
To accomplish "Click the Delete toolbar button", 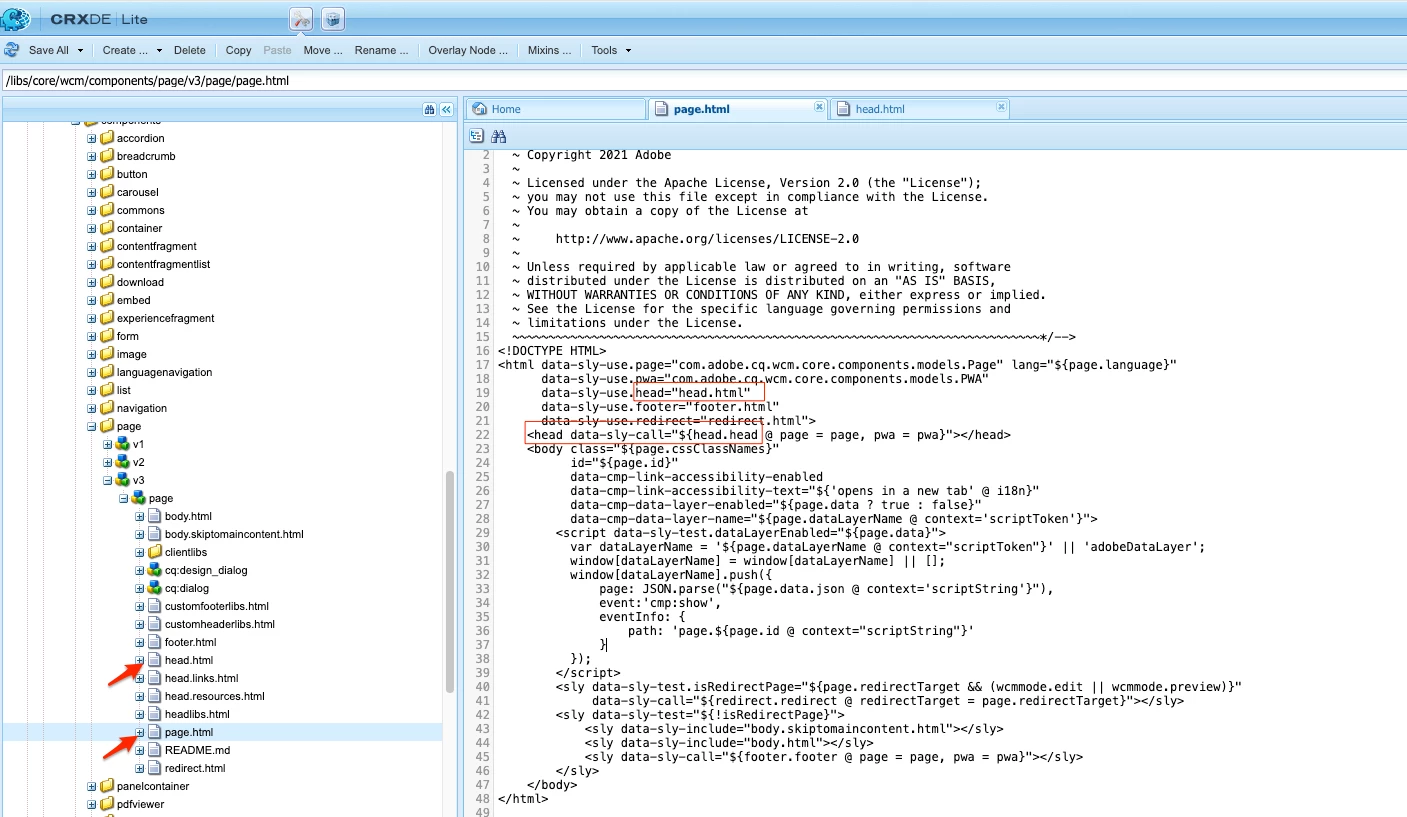I will [190, 50].
